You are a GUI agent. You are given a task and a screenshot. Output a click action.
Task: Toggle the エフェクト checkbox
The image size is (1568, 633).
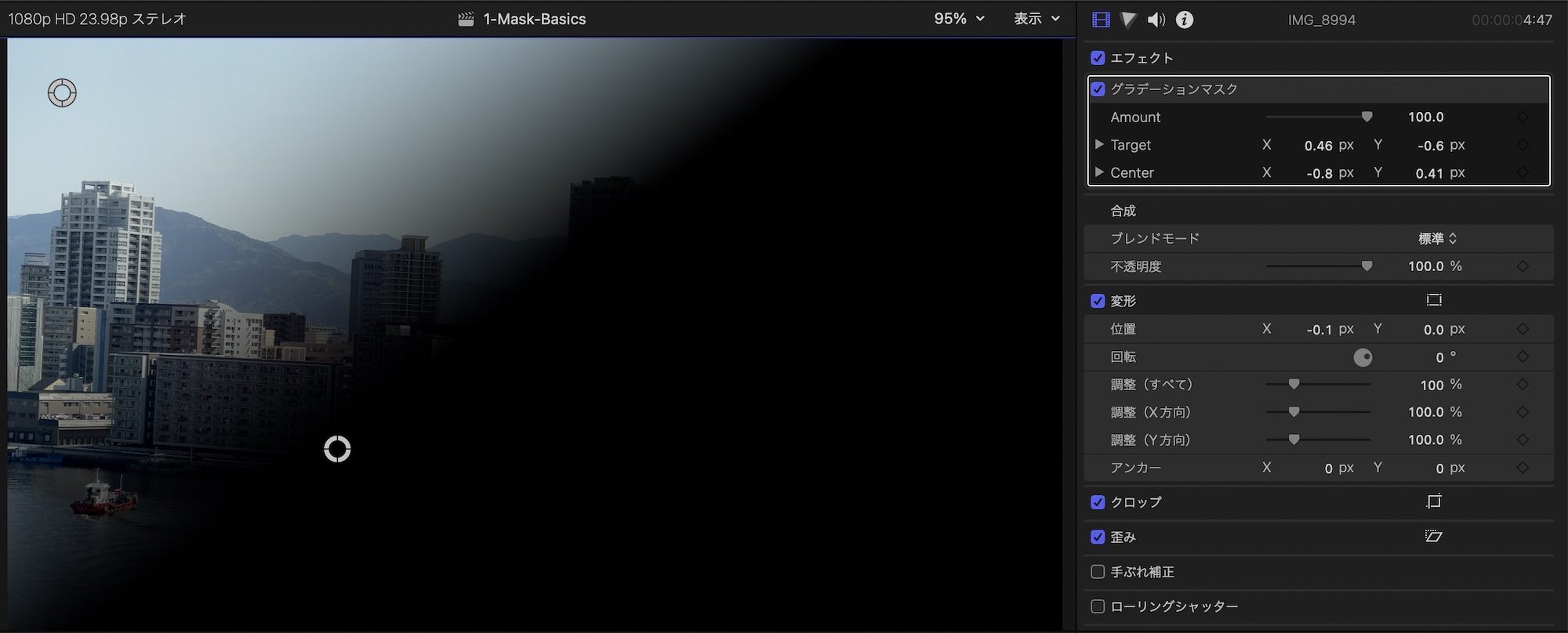1098,58
